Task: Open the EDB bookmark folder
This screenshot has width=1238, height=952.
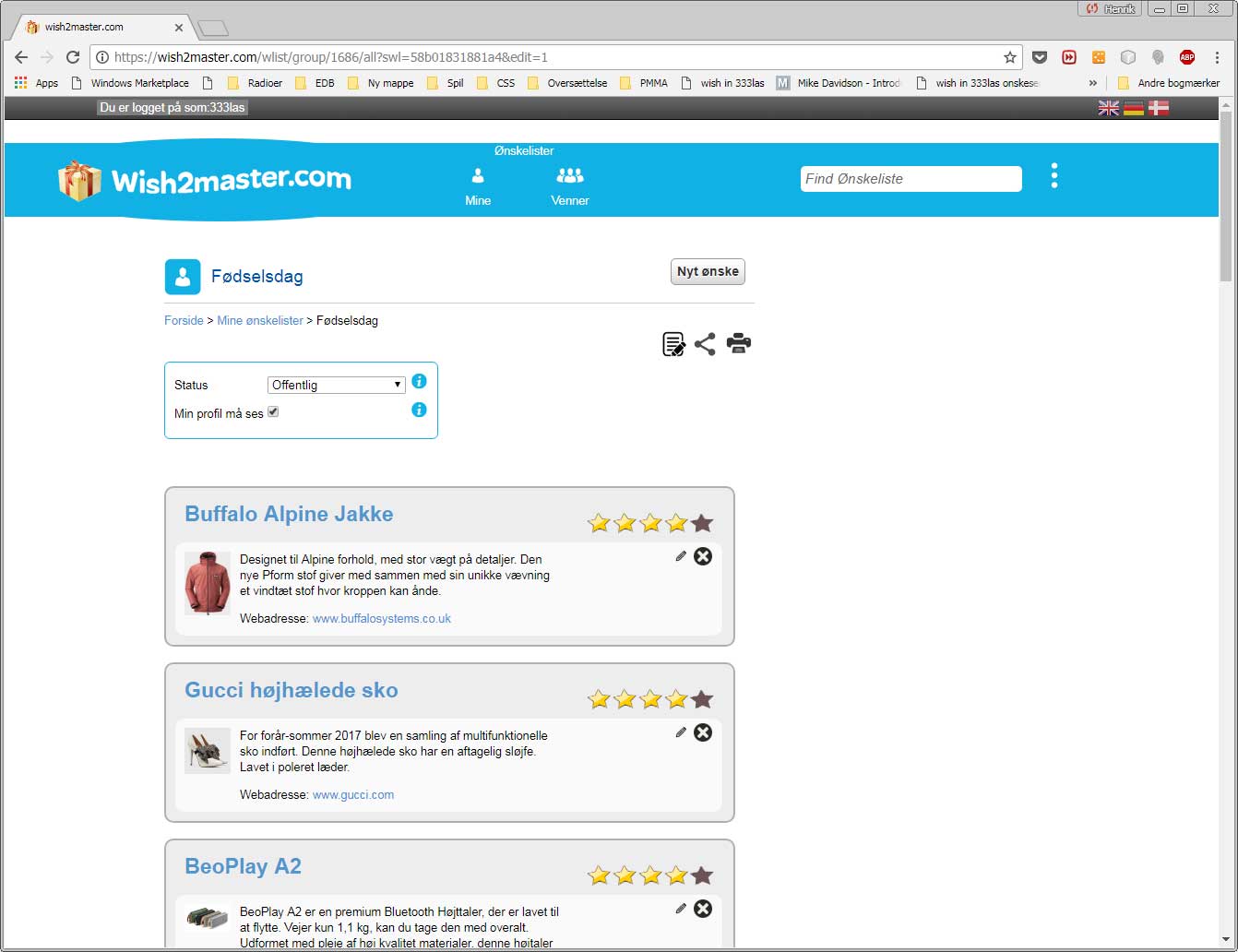Action: pos(315,83)
